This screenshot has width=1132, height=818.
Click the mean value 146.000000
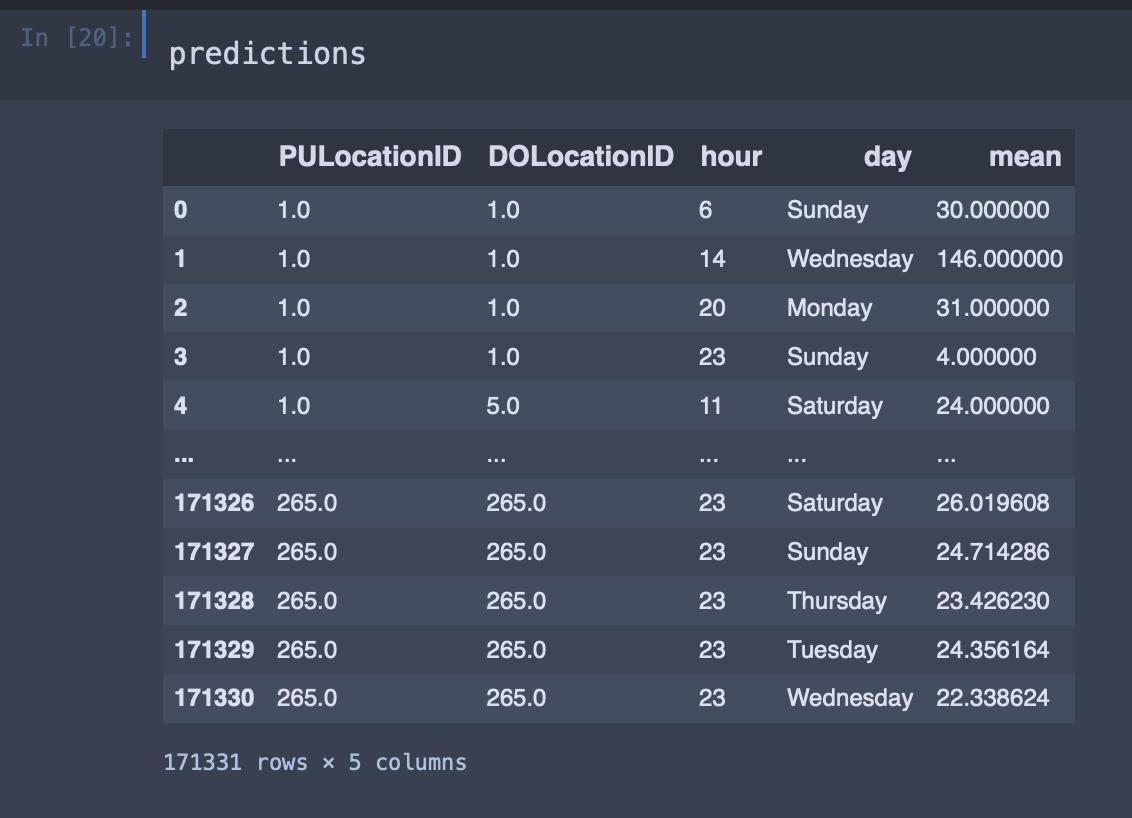999,259
